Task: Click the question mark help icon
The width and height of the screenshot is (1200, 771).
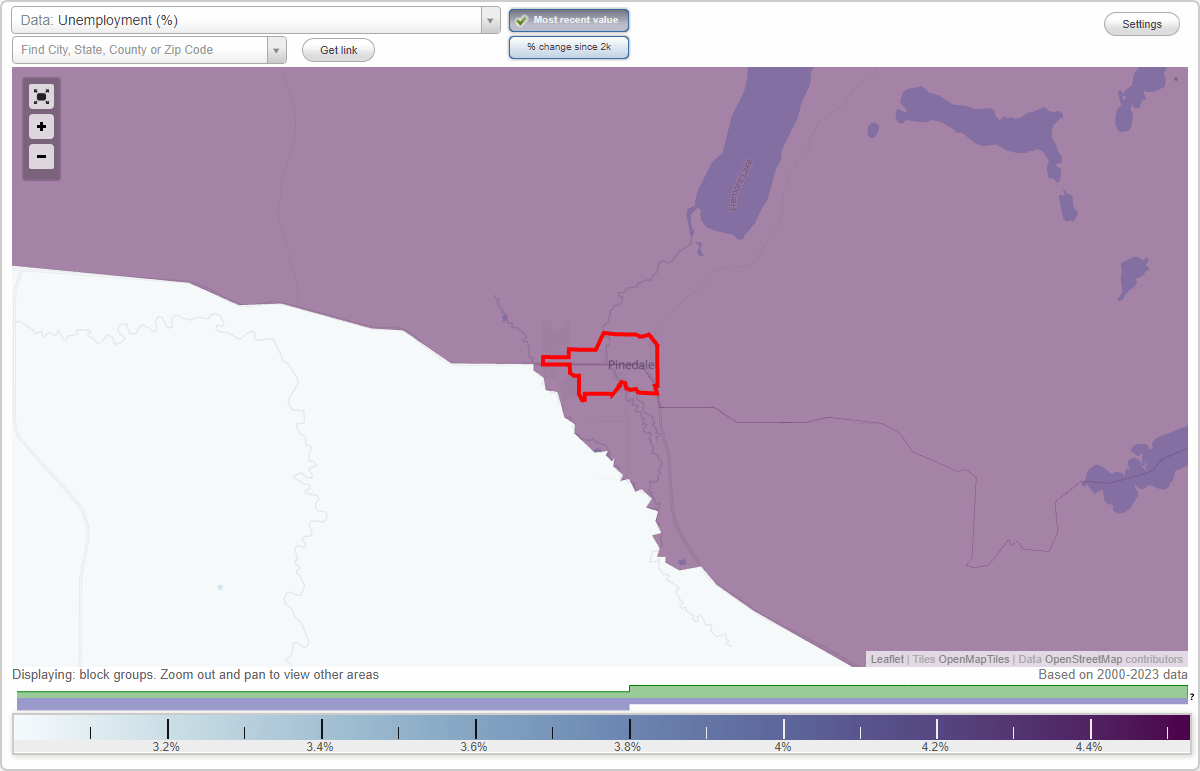Action: pyautogui.click(x=1192, y=697)
